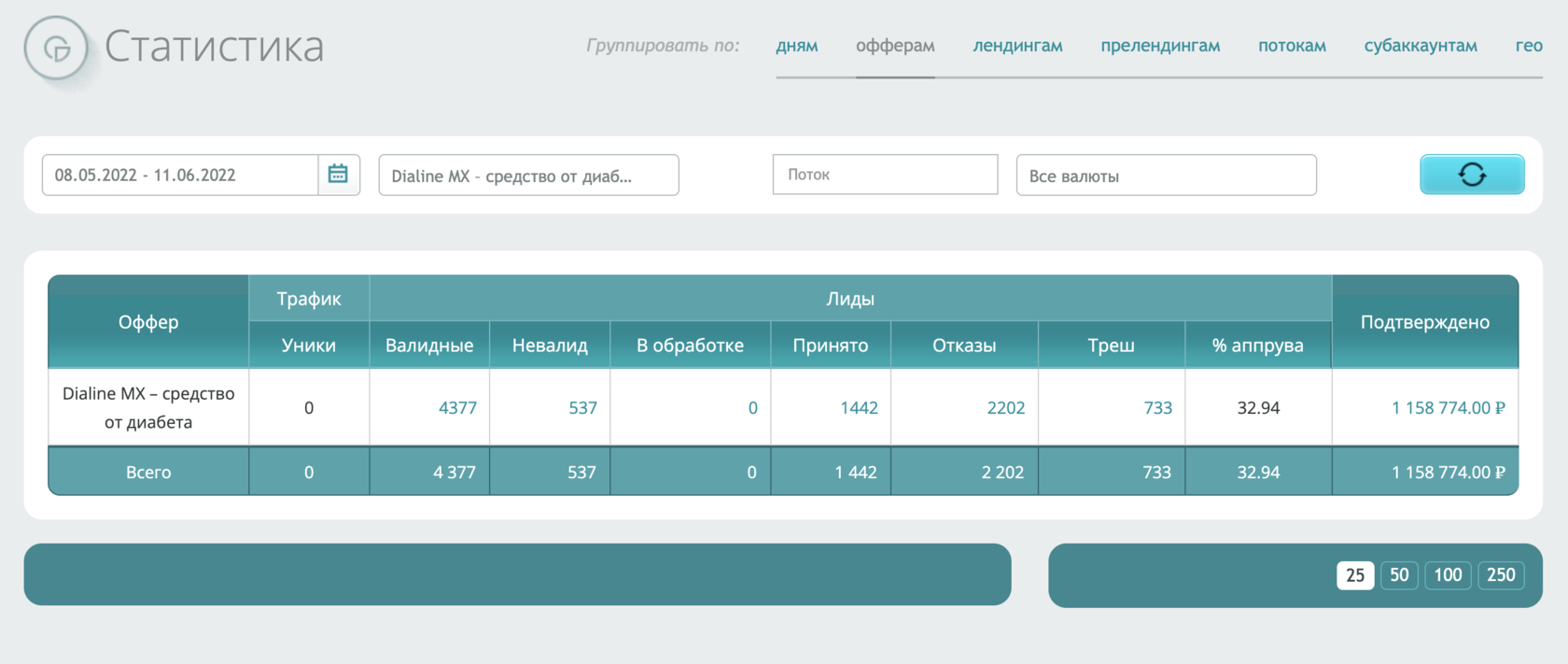Click the Статистика page title
The width and height of the screenshot is (1568, 664).
[215, 47]
